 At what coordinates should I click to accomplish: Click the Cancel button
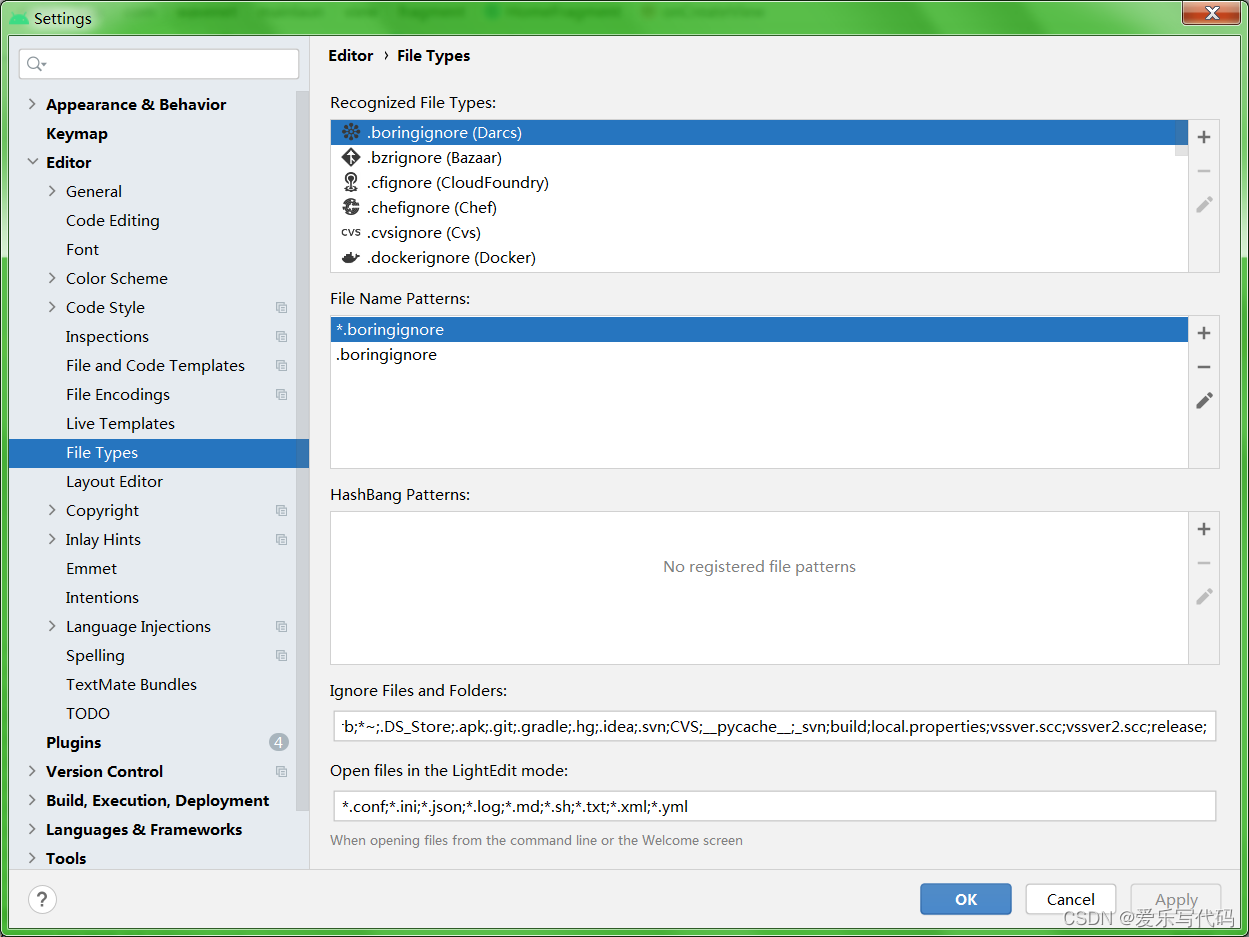[x=1071, y=899]
